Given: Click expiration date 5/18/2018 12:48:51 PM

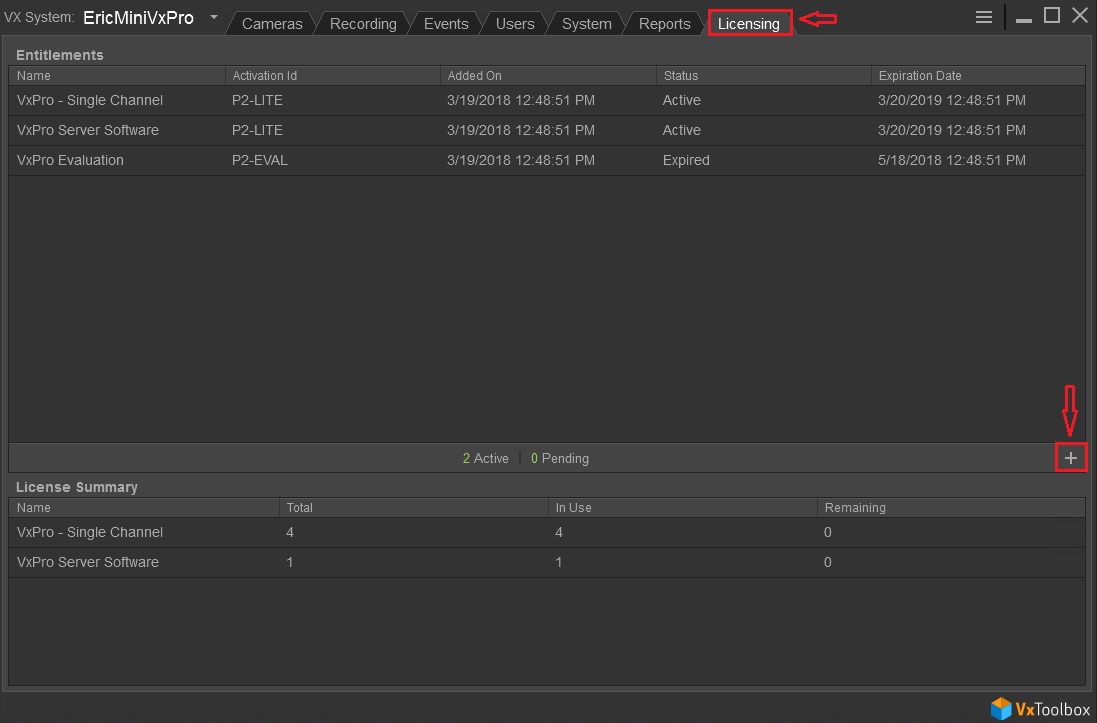Looking at the screenshot, I should tap(951, 160).
